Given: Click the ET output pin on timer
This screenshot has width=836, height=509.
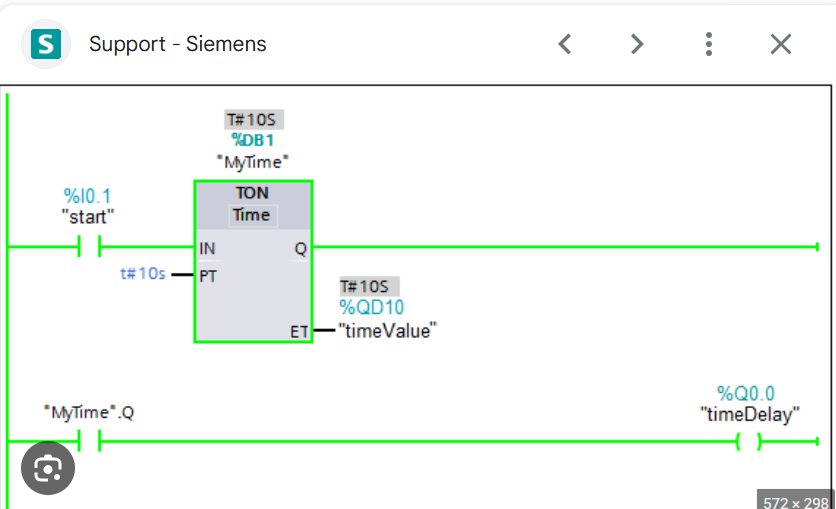Looking at the screenshot, I should click(x=299, y=331).
